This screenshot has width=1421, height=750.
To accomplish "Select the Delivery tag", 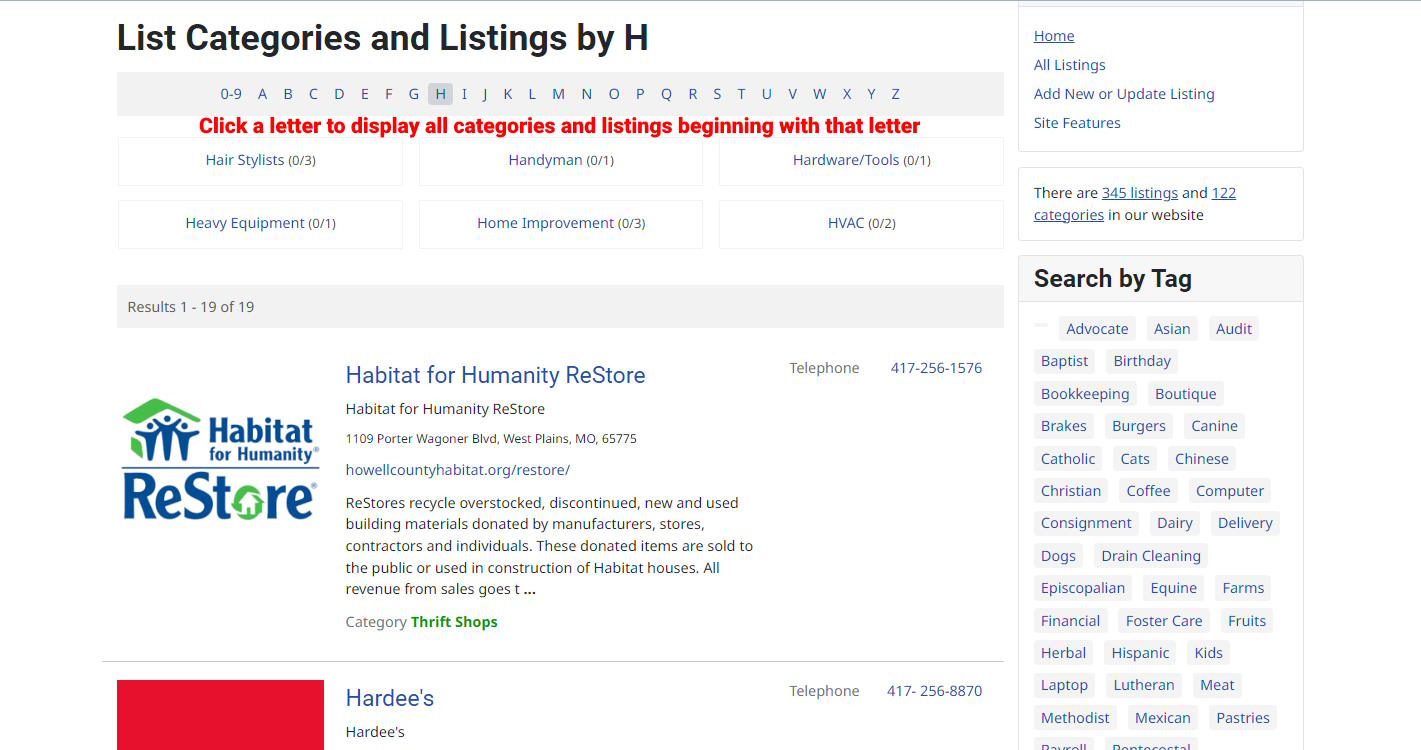I will pos(1245,523).
